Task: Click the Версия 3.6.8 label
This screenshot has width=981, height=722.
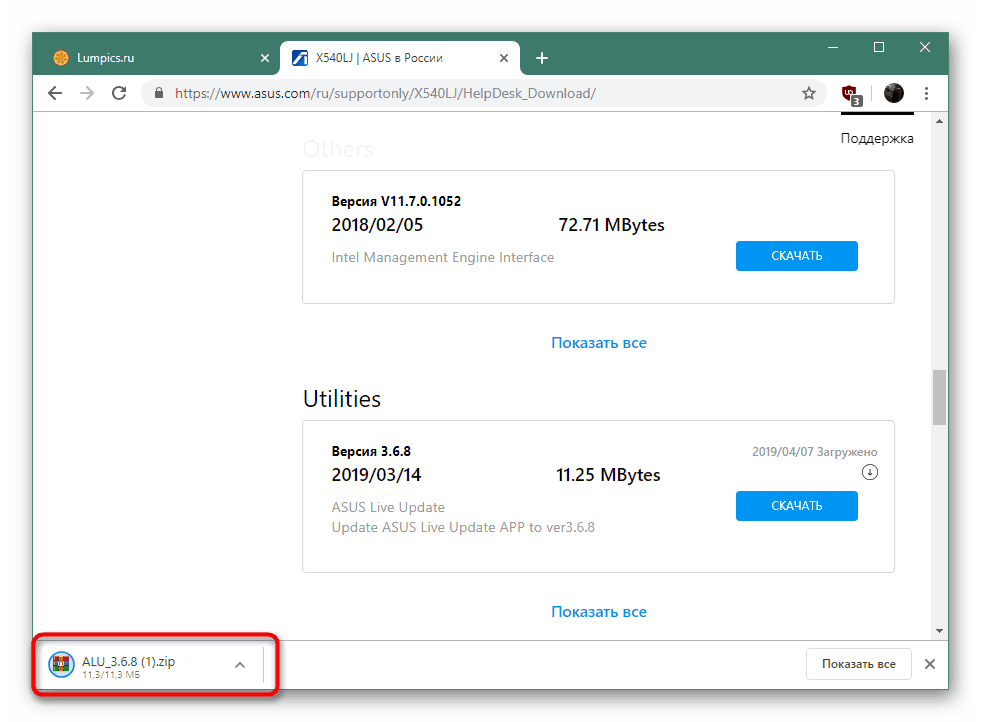Action: [371, 451]
